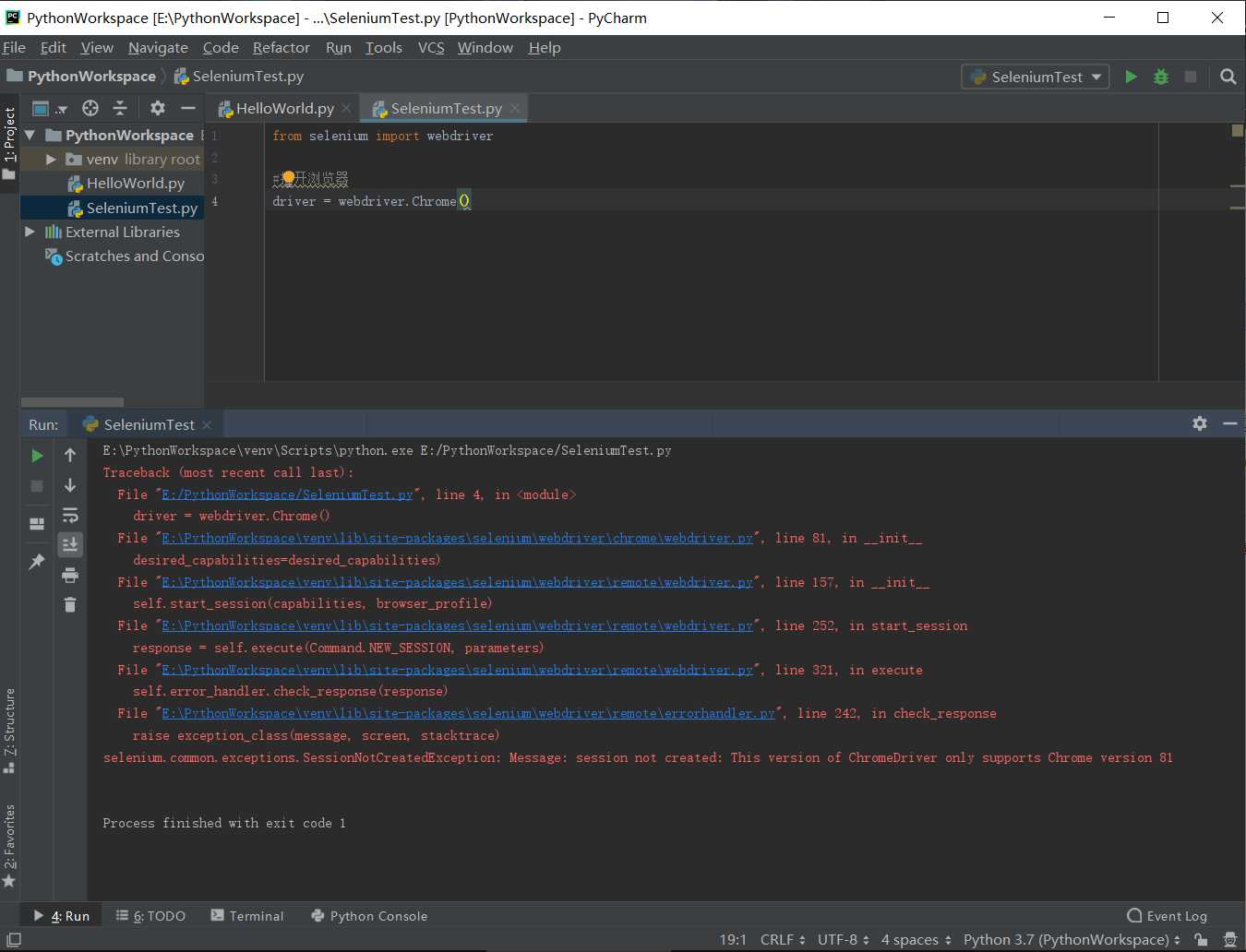
Task: Click the stop button in the top toolbar
Action: [1191, 77]
